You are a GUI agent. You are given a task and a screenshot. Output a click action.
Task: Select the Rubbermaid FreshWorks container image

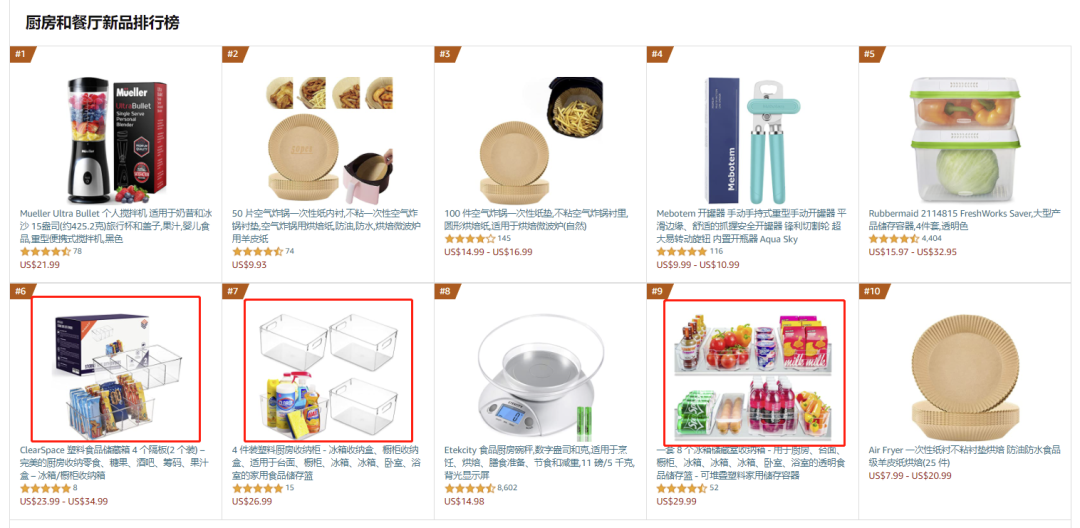point(964,139)
